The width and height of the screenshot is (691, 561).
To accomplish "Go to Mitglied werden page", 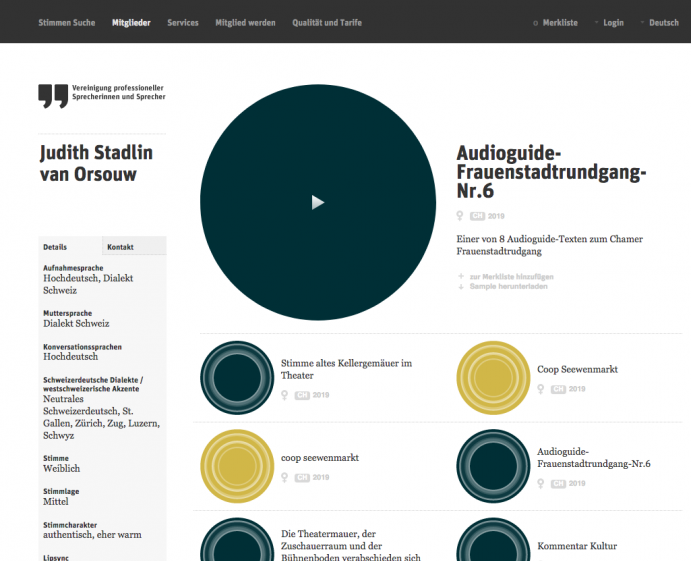I will (x=245, y=22).
